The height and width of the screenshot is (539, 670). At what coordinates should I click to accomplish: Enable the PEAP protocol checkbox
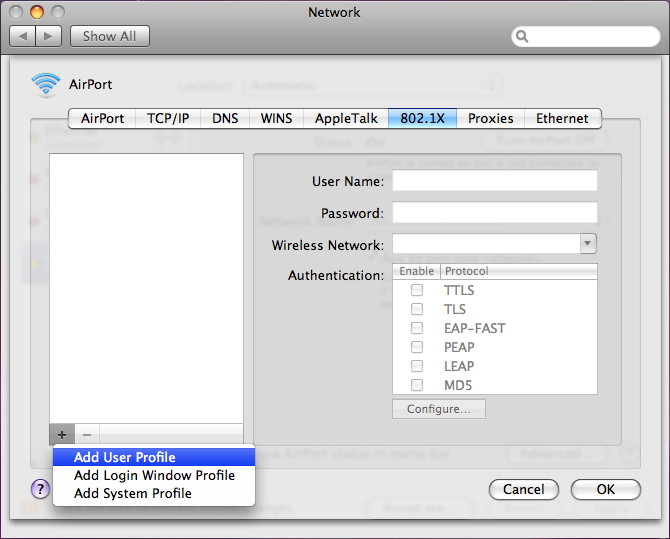click(417, 347)
